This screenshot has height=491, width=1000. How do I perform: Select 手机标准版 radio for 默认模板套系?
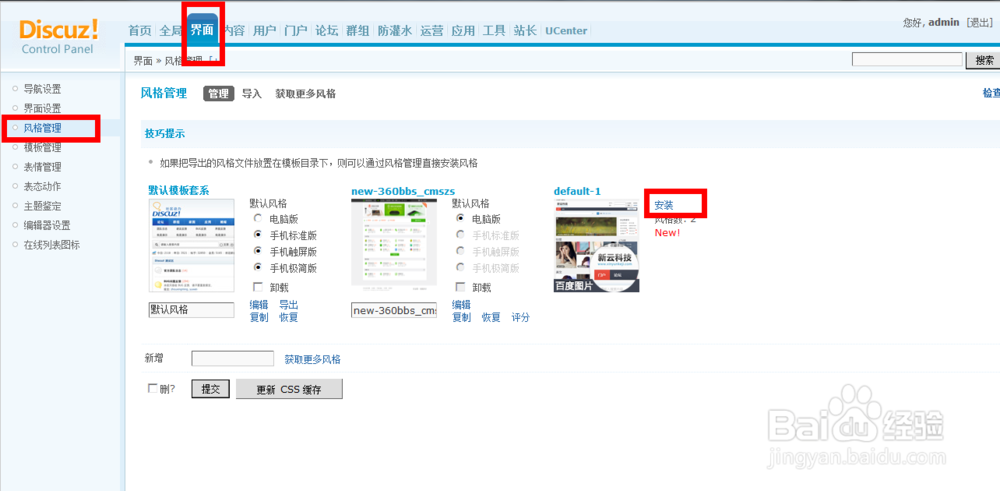tap(258, 235)
